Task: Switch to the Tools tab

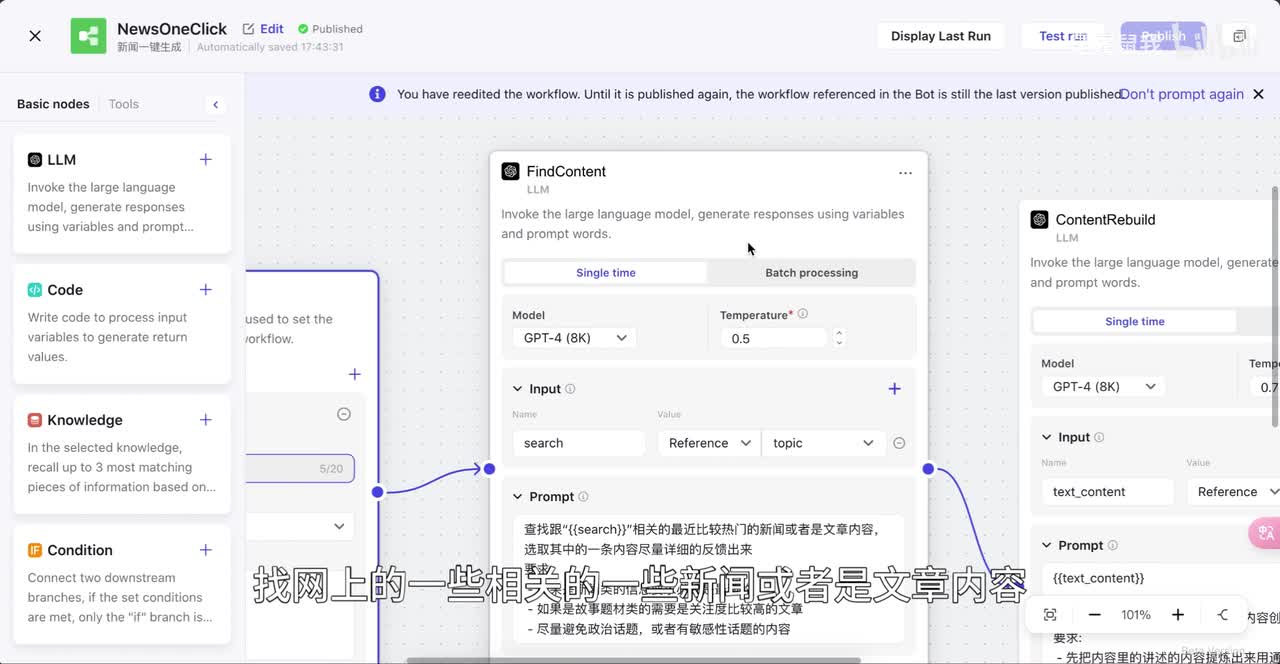Action: click(123, 104)
